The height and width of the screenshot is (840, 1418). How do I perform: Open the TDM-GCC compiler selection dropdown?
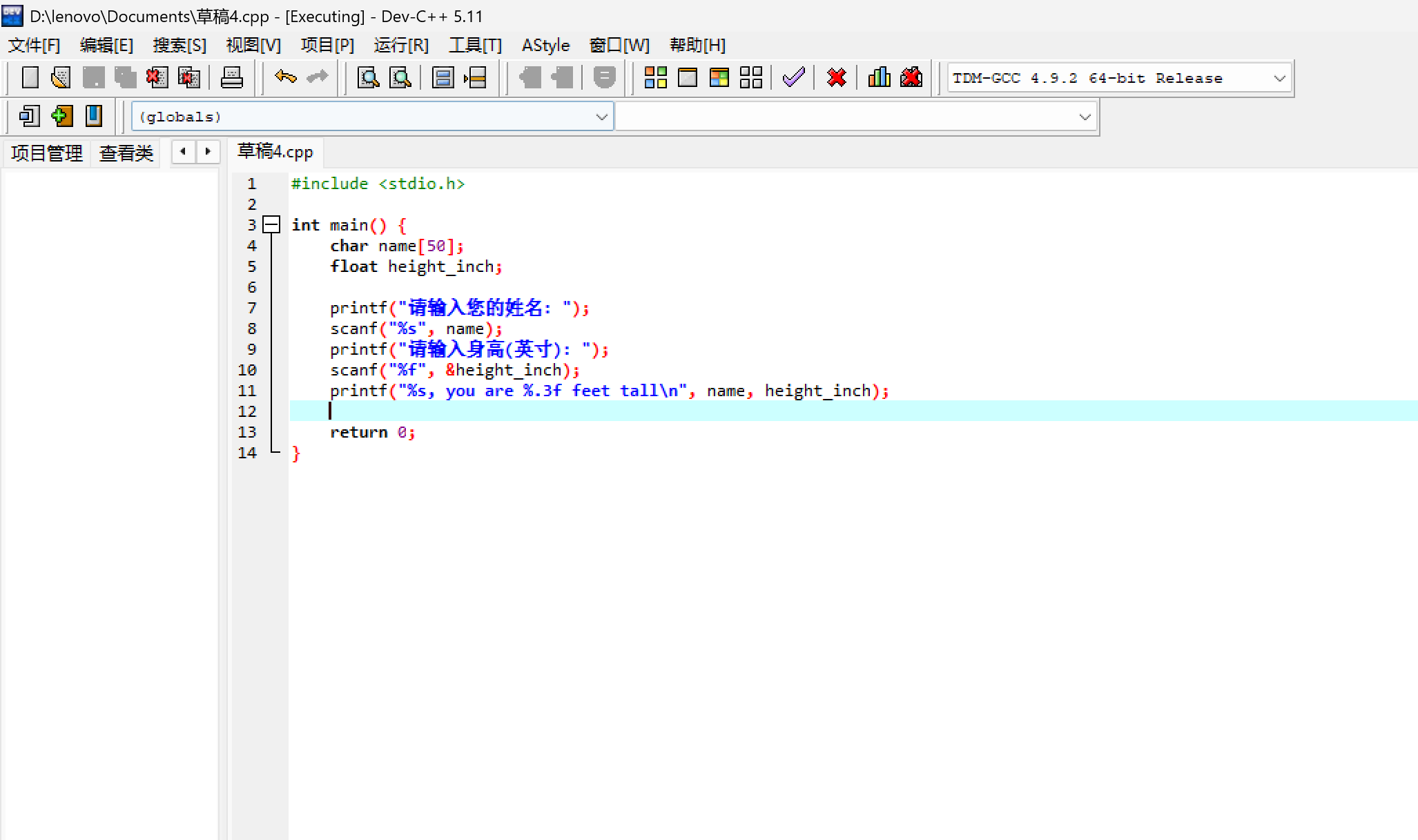pyautogui.click(x=1279, y=79)
